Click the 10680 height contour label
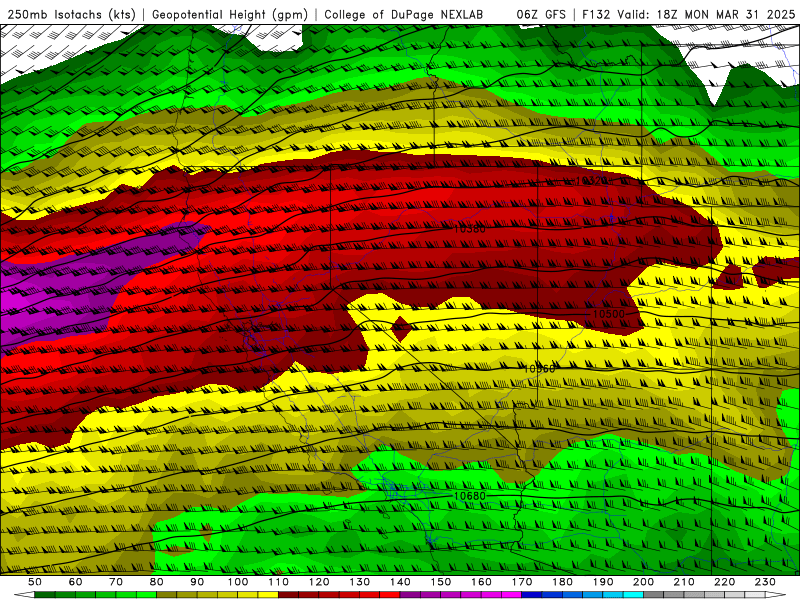 (469, 496)
